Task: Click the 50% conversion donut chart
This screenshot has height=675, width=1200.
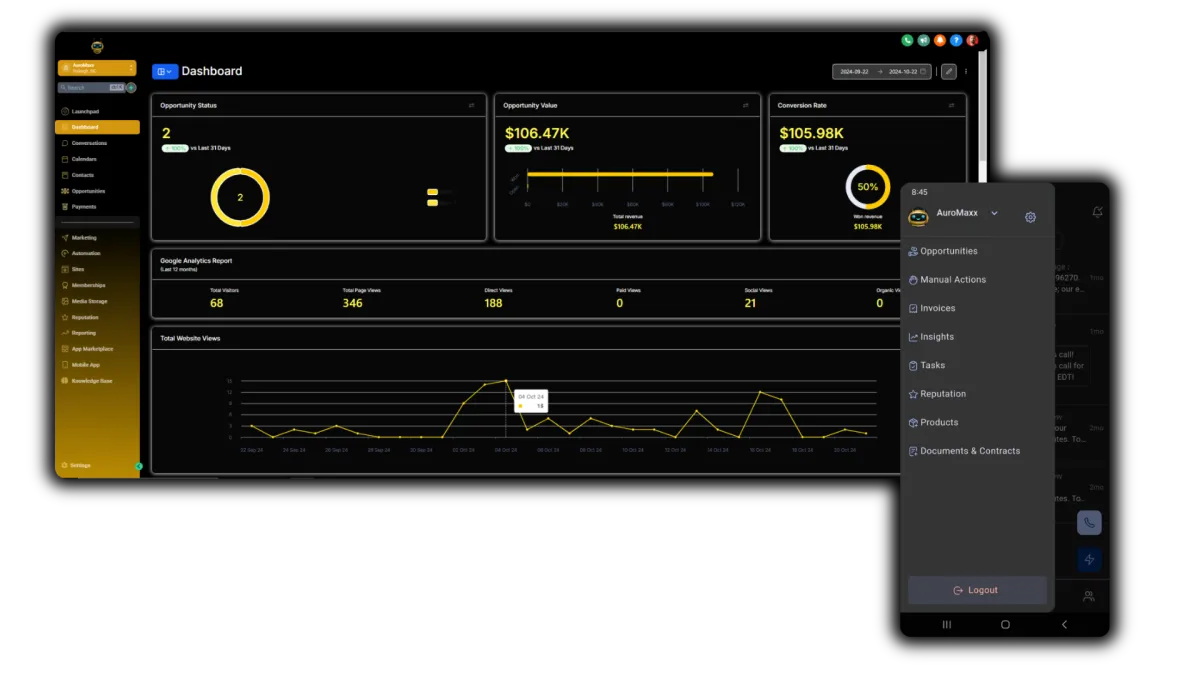Action: [868, 187]
